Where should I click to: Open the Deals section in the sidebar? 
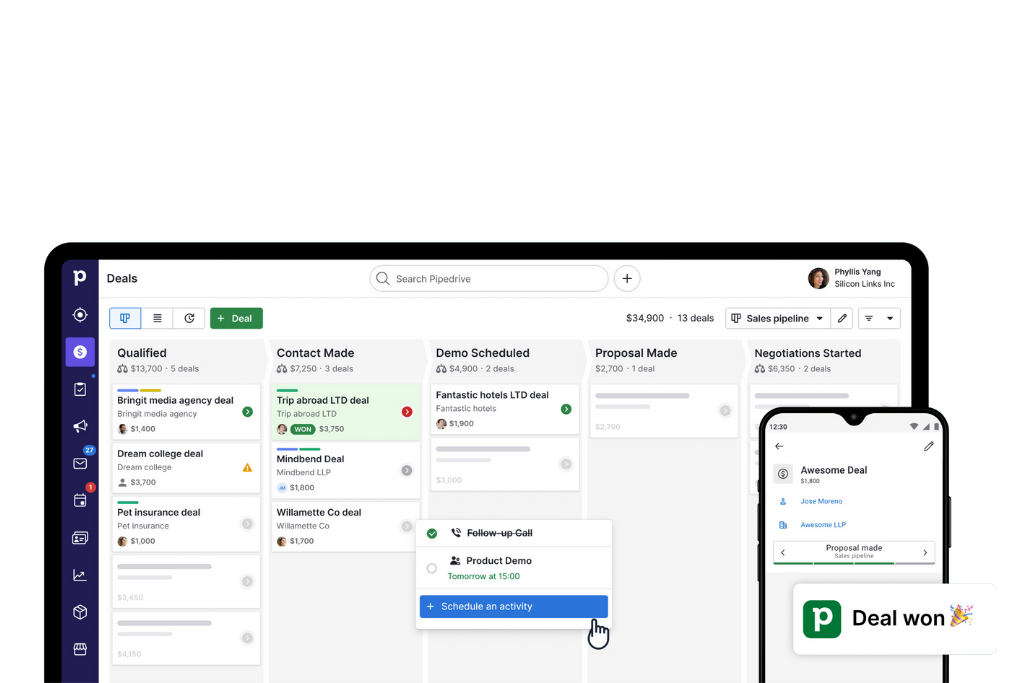click(80, 352)
